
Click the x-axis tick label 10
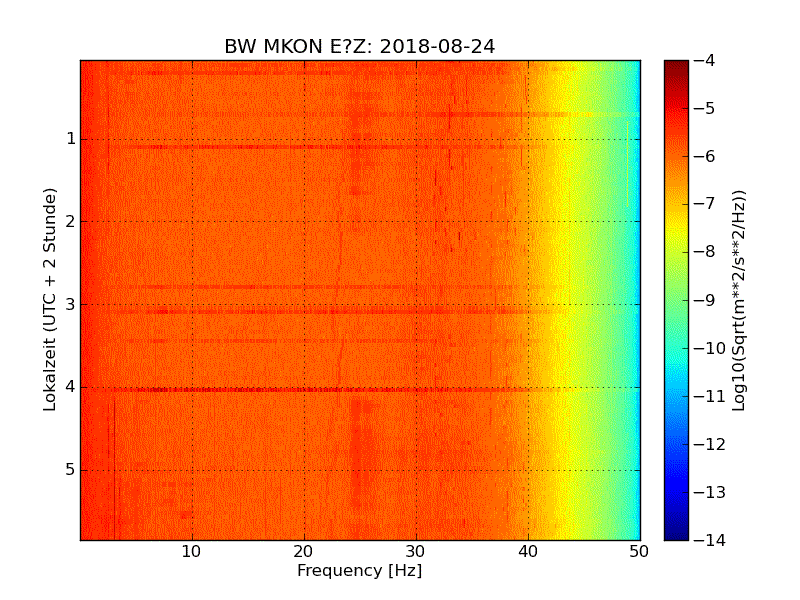pos(191,552)
